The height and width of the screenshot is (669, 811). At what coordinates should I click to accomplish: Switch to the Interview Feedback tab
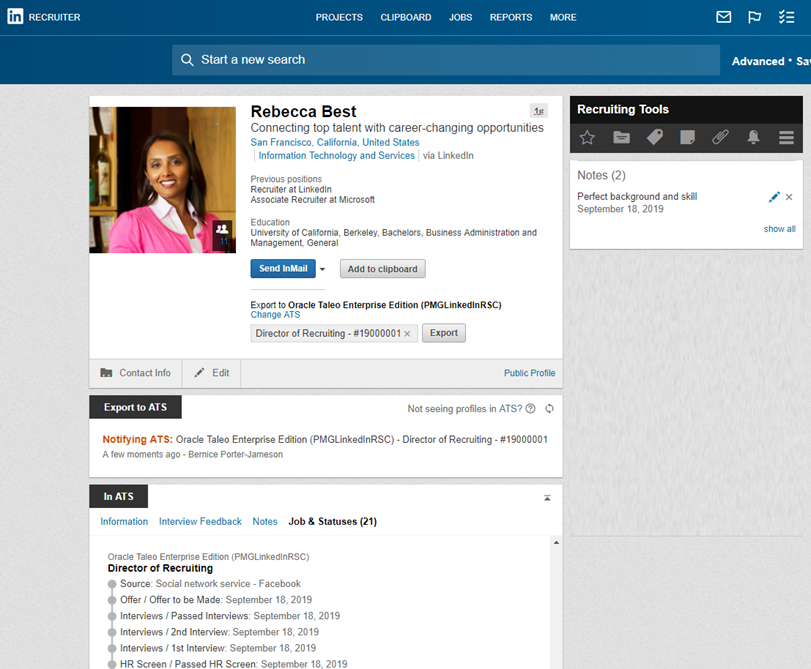tap(200, 522)
